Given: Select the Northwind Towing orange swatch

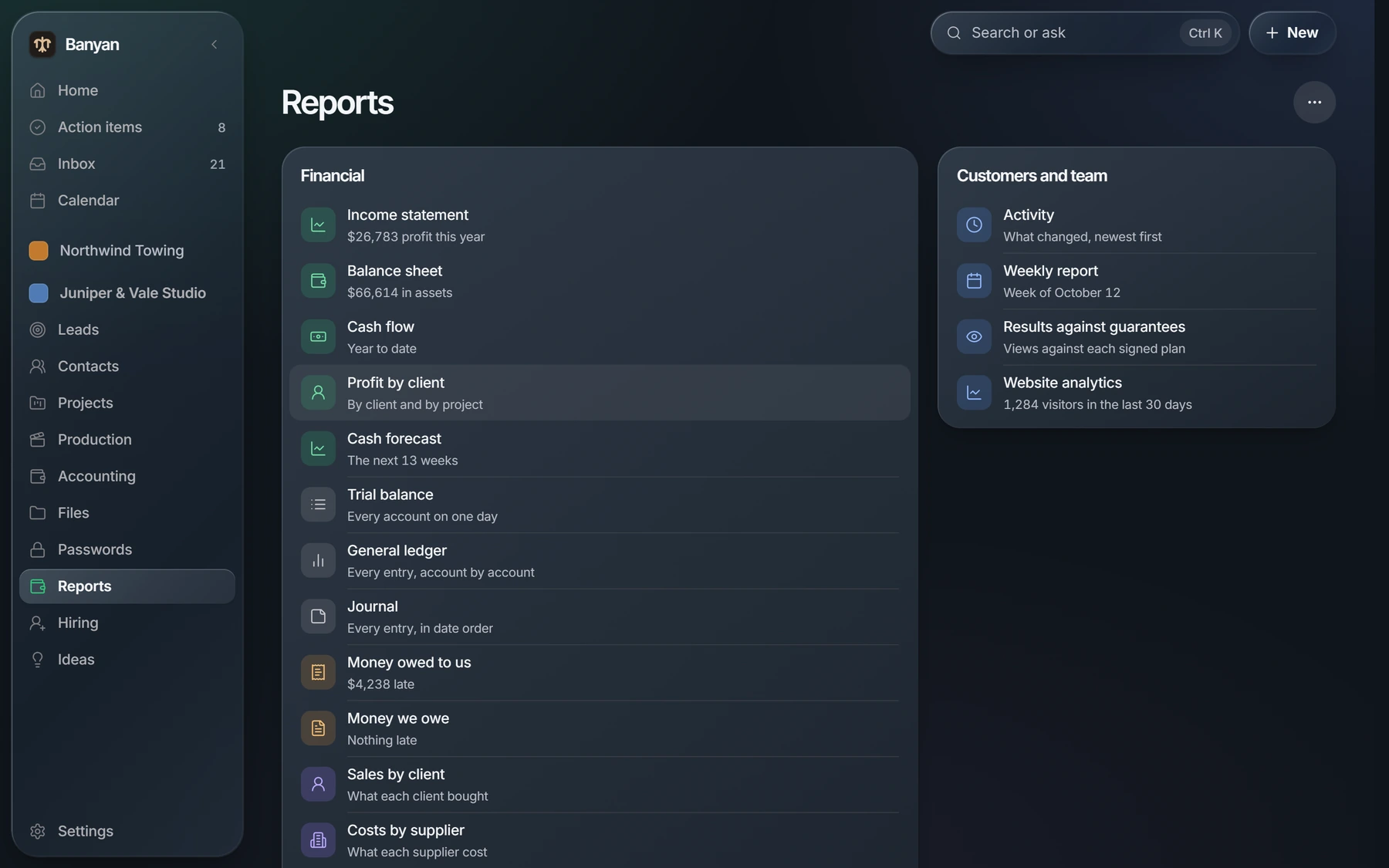Looking at the screenshot, I should 39,251.
